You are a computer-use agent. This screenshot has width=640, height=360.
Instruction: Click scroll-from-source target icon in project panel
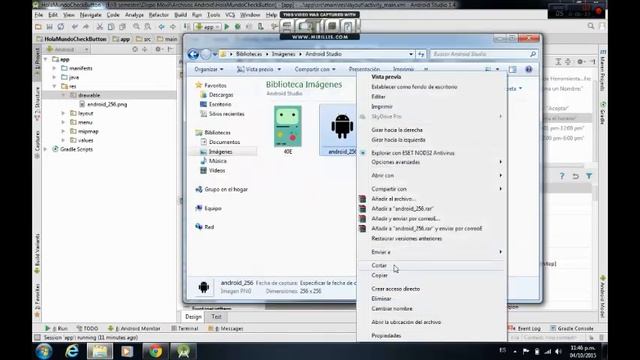135,49
